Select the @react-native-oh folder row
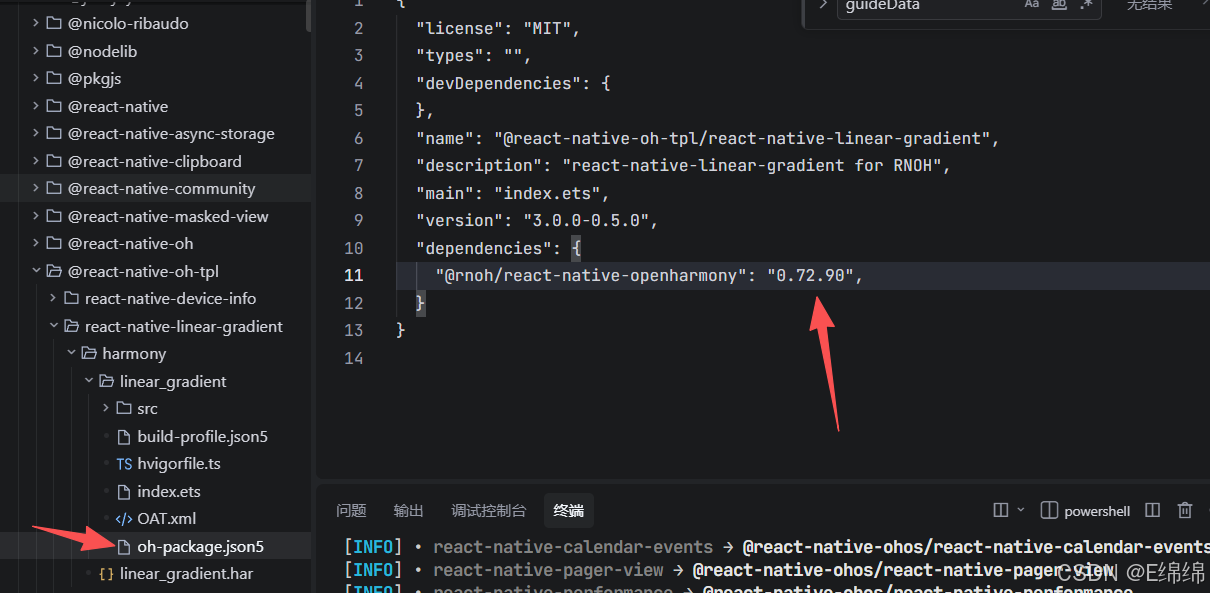The image size is (1210, 593). (x=155, y=243)
